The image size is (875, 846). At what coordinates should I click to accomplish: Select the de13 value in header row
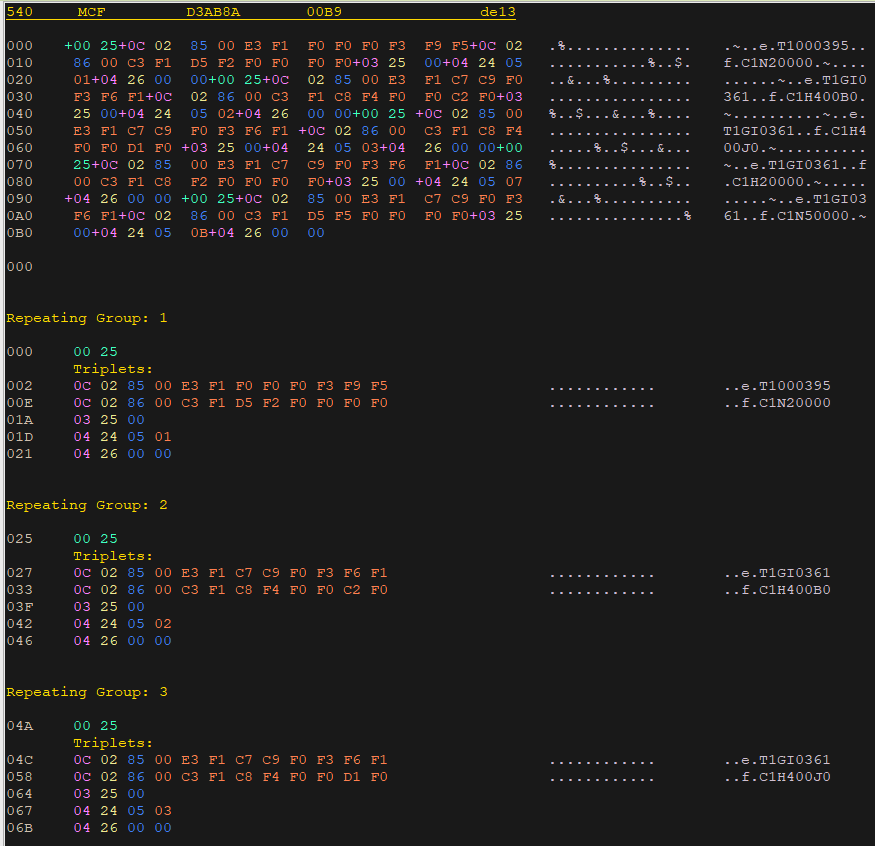coord(497,12)
